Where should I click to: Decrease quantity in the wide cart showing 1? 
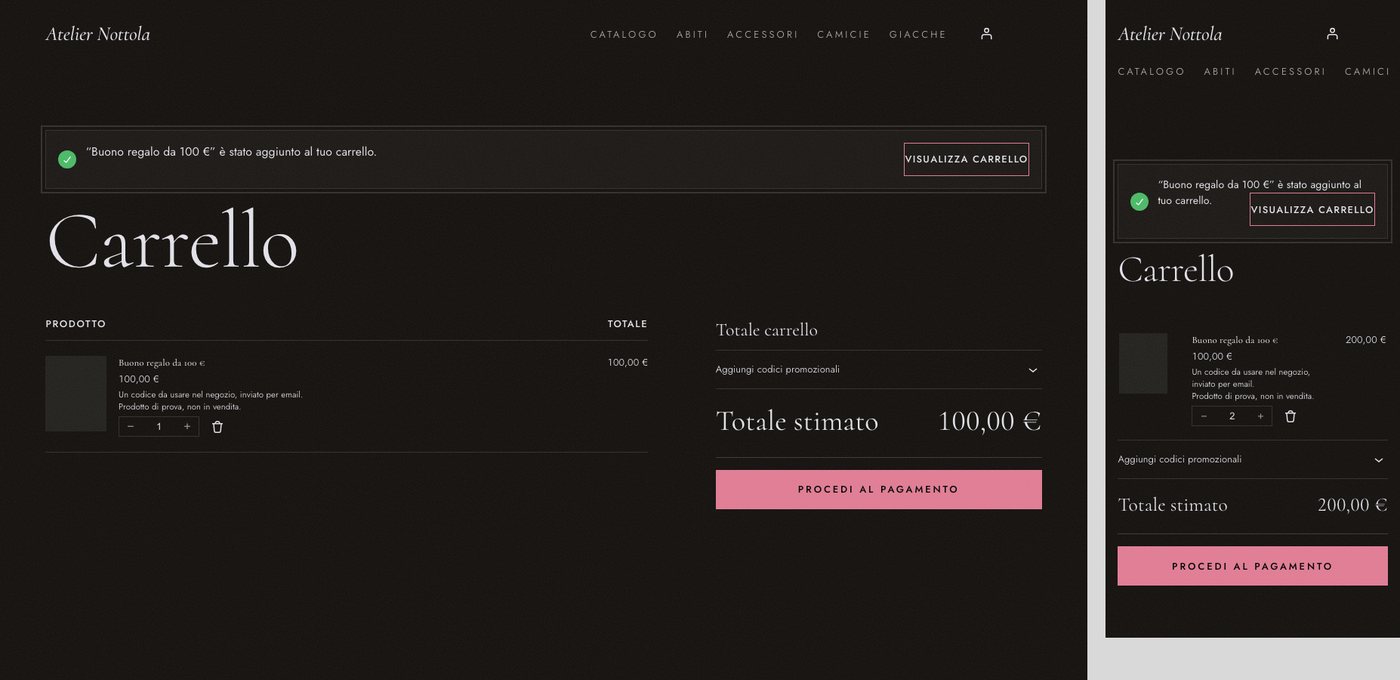pyautogui.click(x=131, y=427)
